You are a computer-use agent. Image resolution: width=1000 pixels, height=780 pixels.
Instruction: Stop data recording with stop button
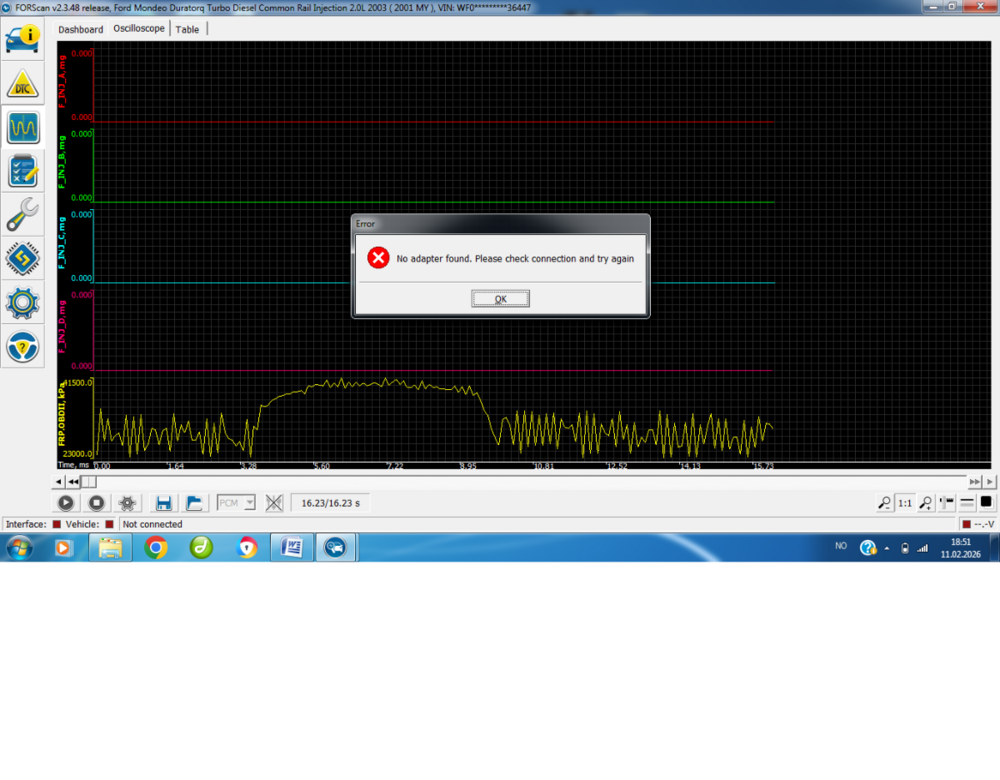96,503
